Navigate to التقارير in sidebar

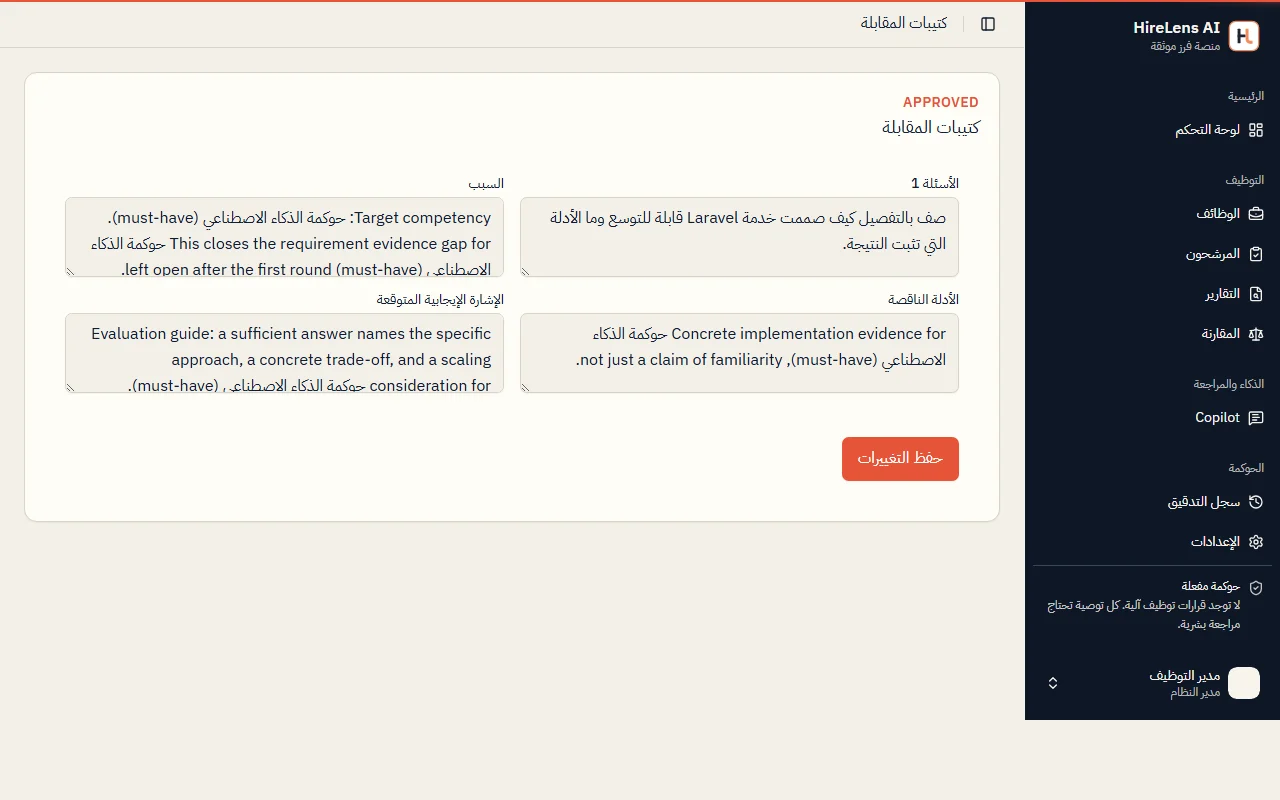[x=1152, y=294]
